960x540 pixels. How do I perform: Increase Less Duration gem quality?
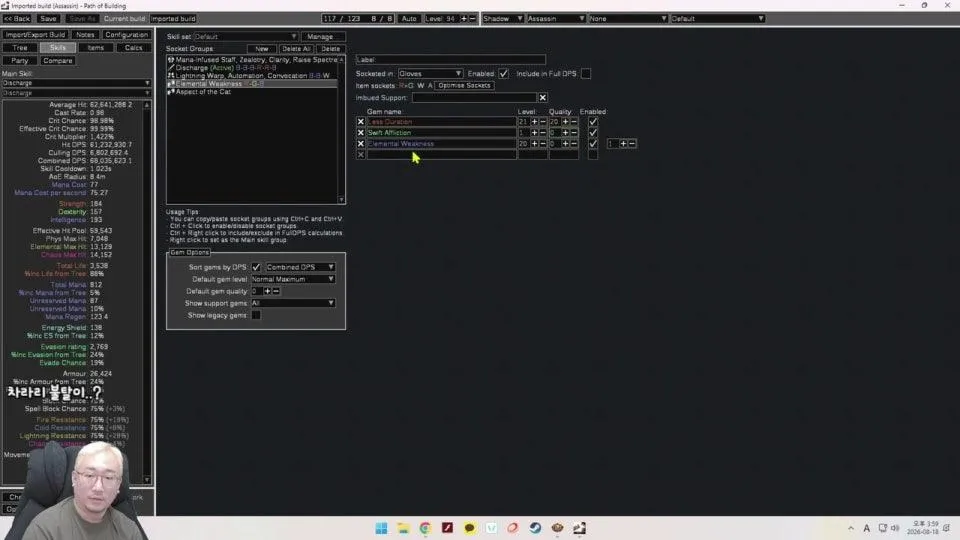(565, 122)
